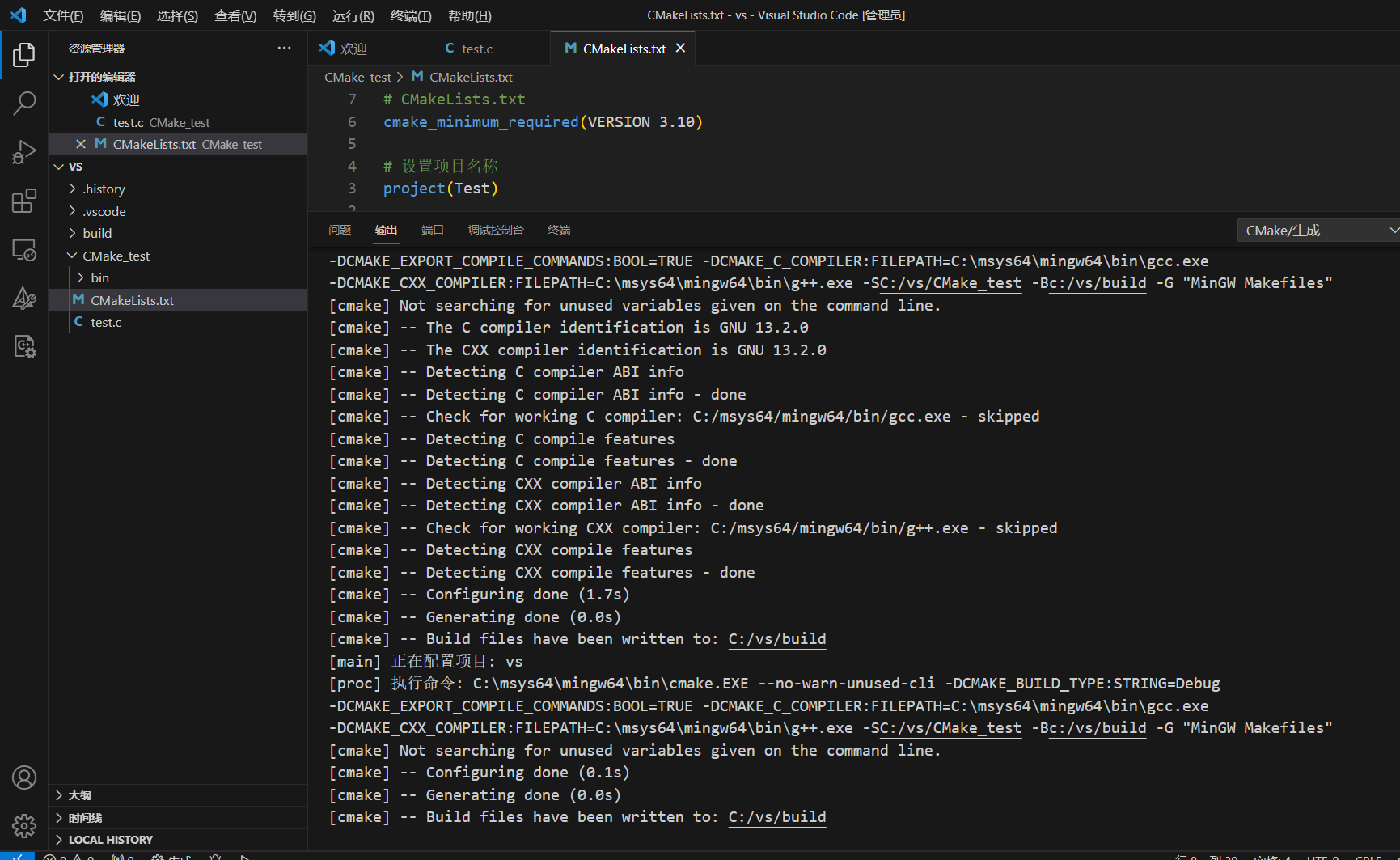1400x860 pixels.
Task: Open Run and Debug view
Action: 24,152
